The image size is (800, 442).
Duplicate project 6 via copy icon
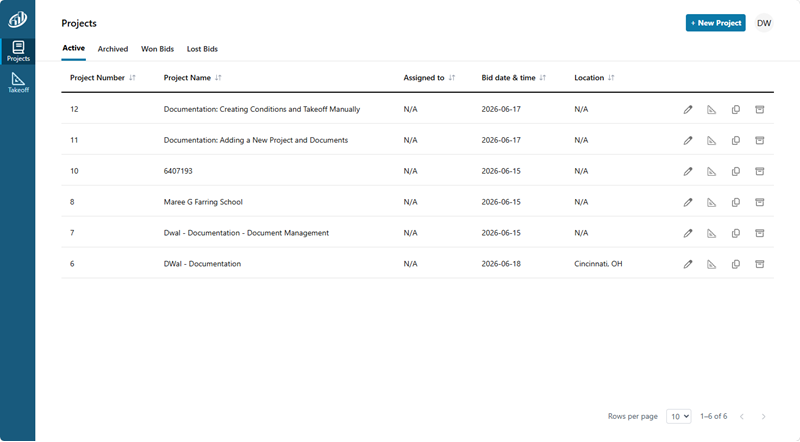pyautogui.click(x=736, y=264)
